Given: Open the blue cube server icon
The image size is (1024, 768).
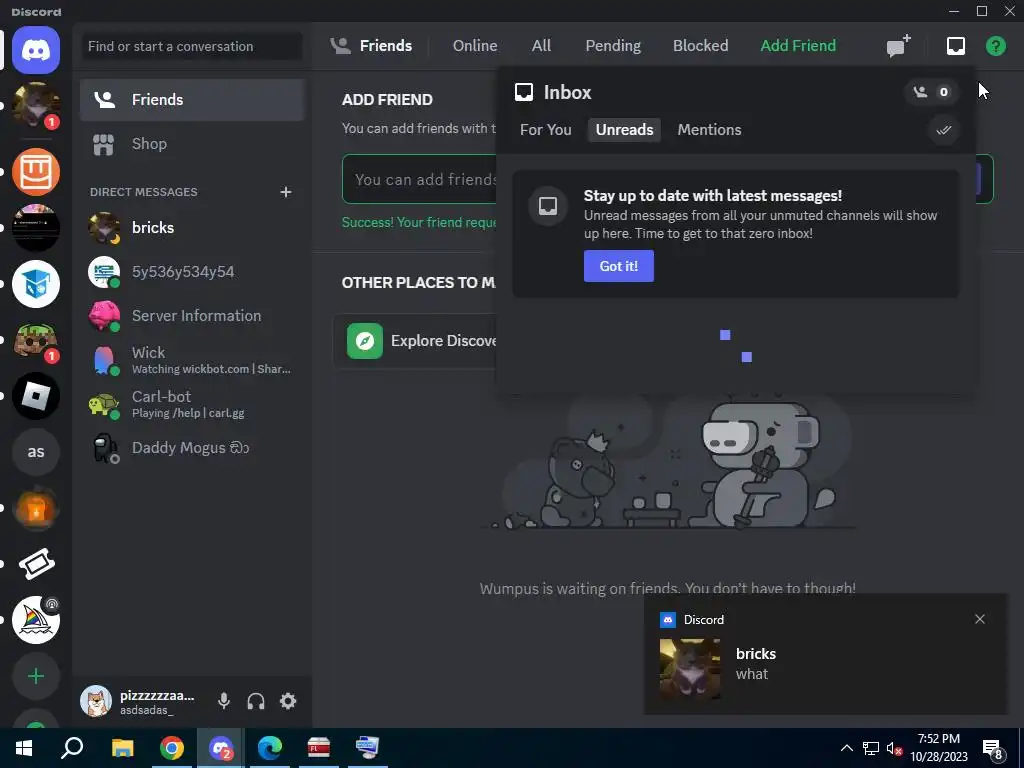Looking at the screenshot, I should click(36, 284).
